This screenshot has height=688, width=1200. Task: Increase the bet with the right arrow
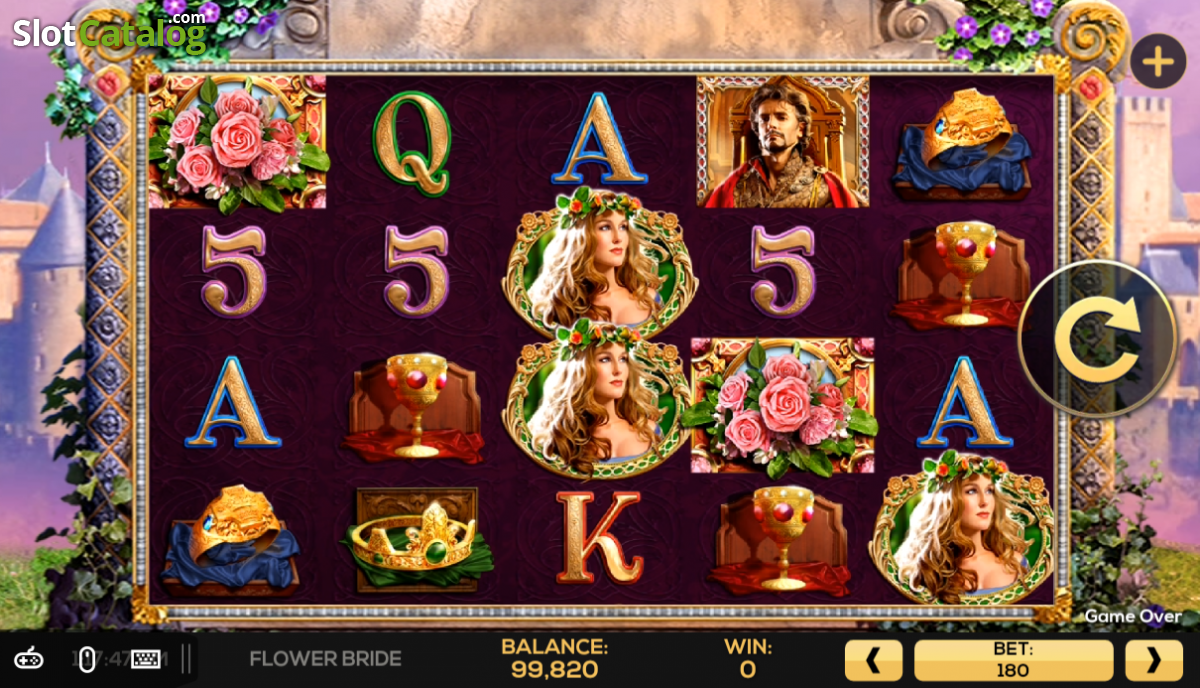point(1154,660)
